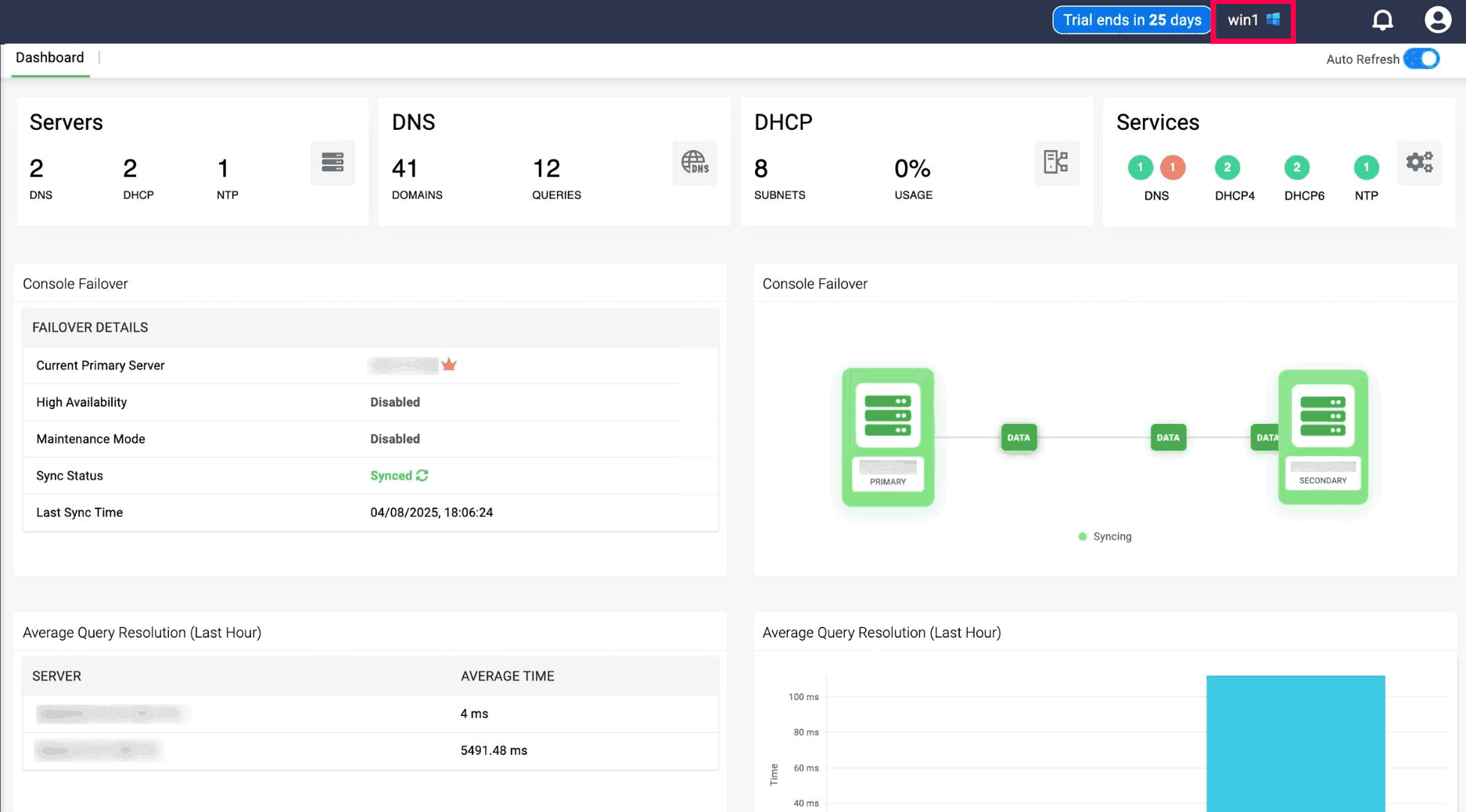Image resolution: width=1466 pixels, height=812 pixels.
Task: Click the Trial ends in 25 days button
Action: 1131,20
